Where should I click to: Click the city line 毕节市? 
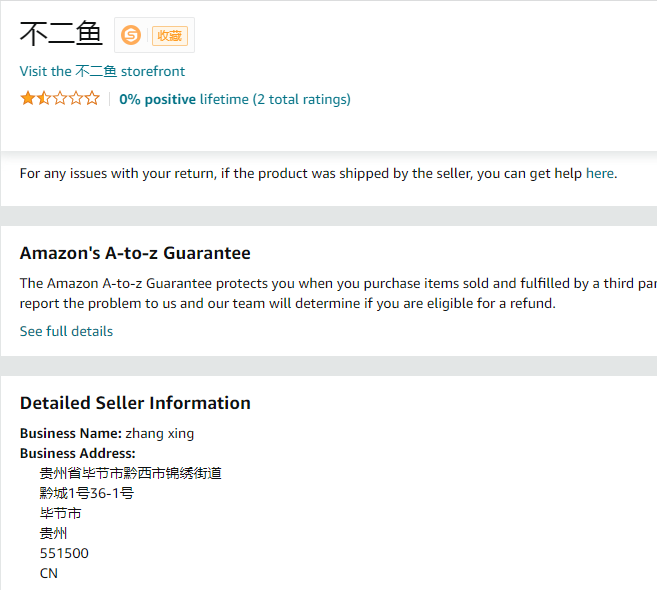(60, 513)
